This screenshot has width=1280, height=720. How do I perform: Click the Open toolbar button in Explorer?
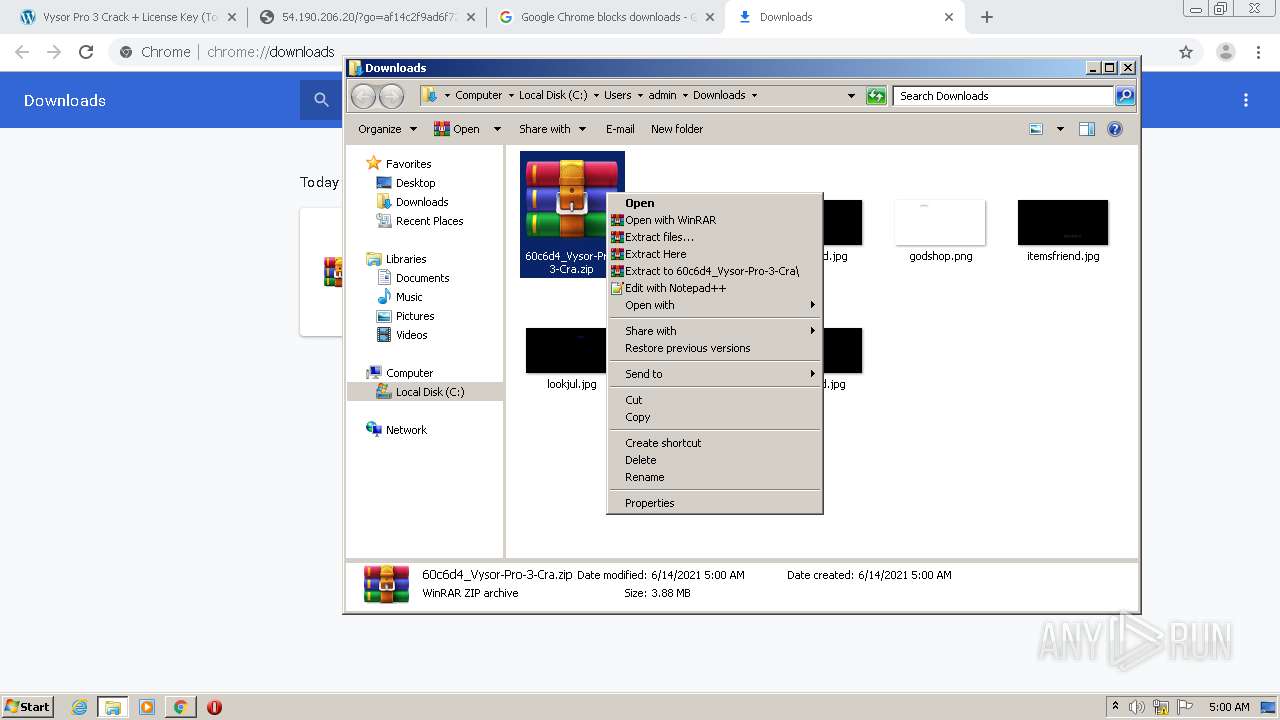(x=457, y=129)
